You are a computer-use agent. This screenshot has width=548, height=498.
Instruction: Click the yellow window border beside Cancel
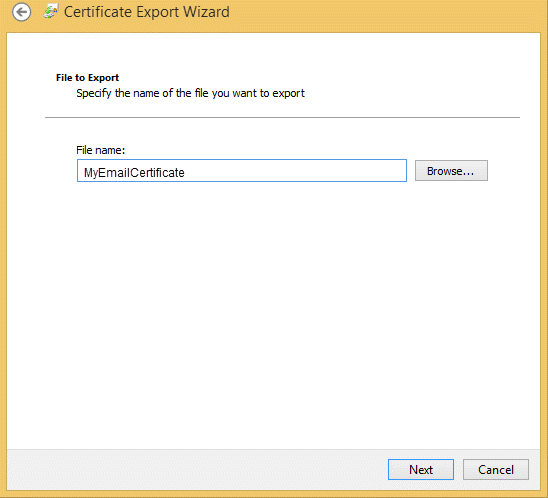pos(544,470)
